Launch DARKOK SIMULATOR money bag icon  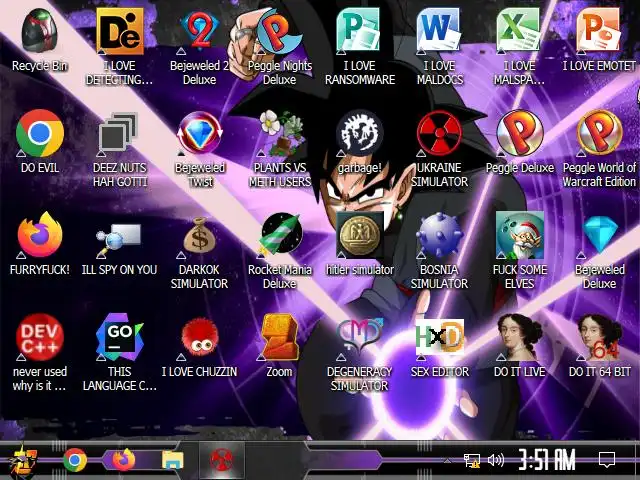(200, 236)
